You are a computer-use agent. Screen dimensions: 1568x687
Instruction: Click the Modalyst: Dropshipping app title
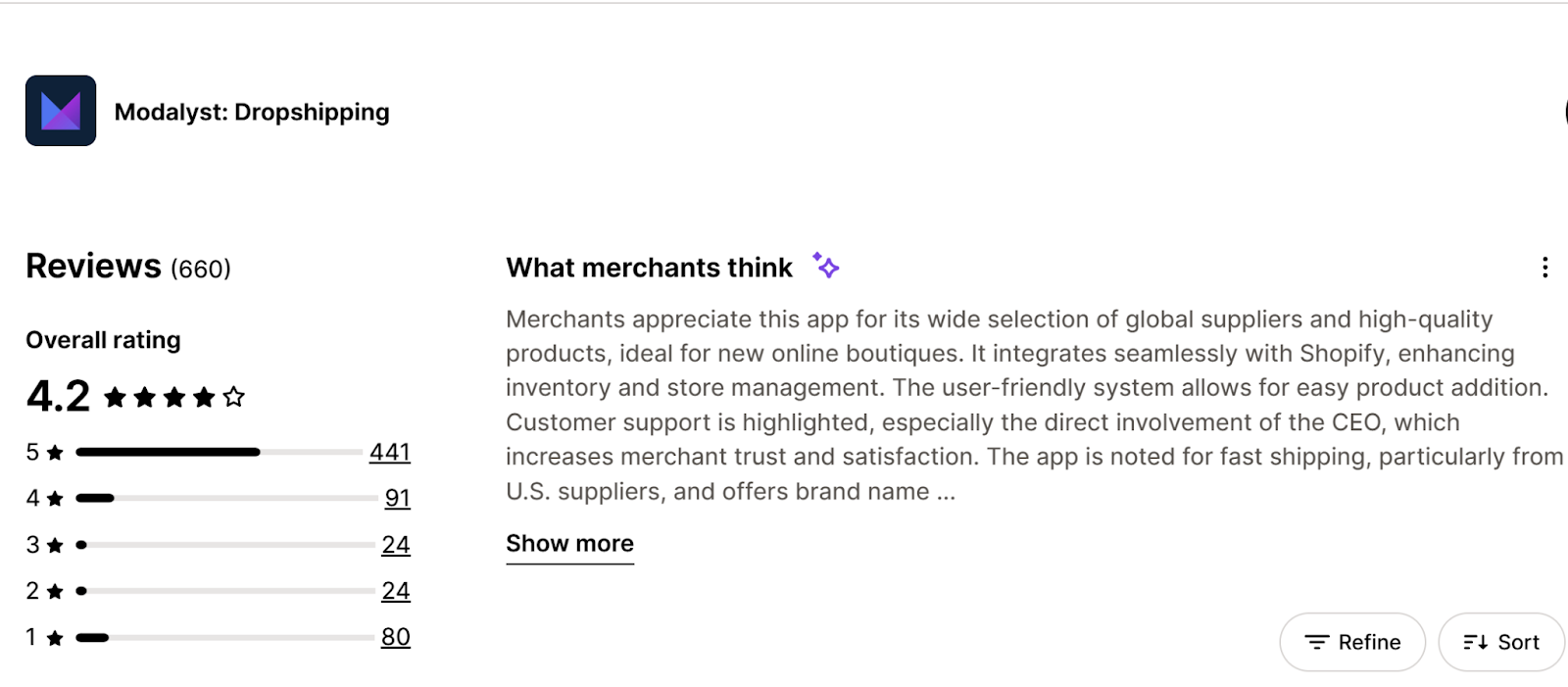pyautogui.click(x=252, y=111)
